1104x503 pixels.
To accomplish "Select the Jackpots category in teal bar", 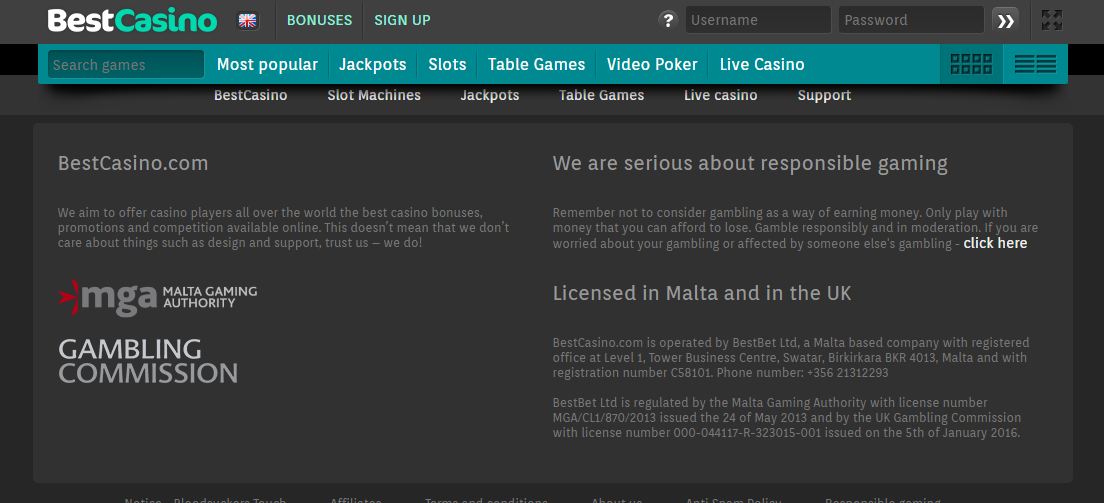I will click(x=372, y=65).
